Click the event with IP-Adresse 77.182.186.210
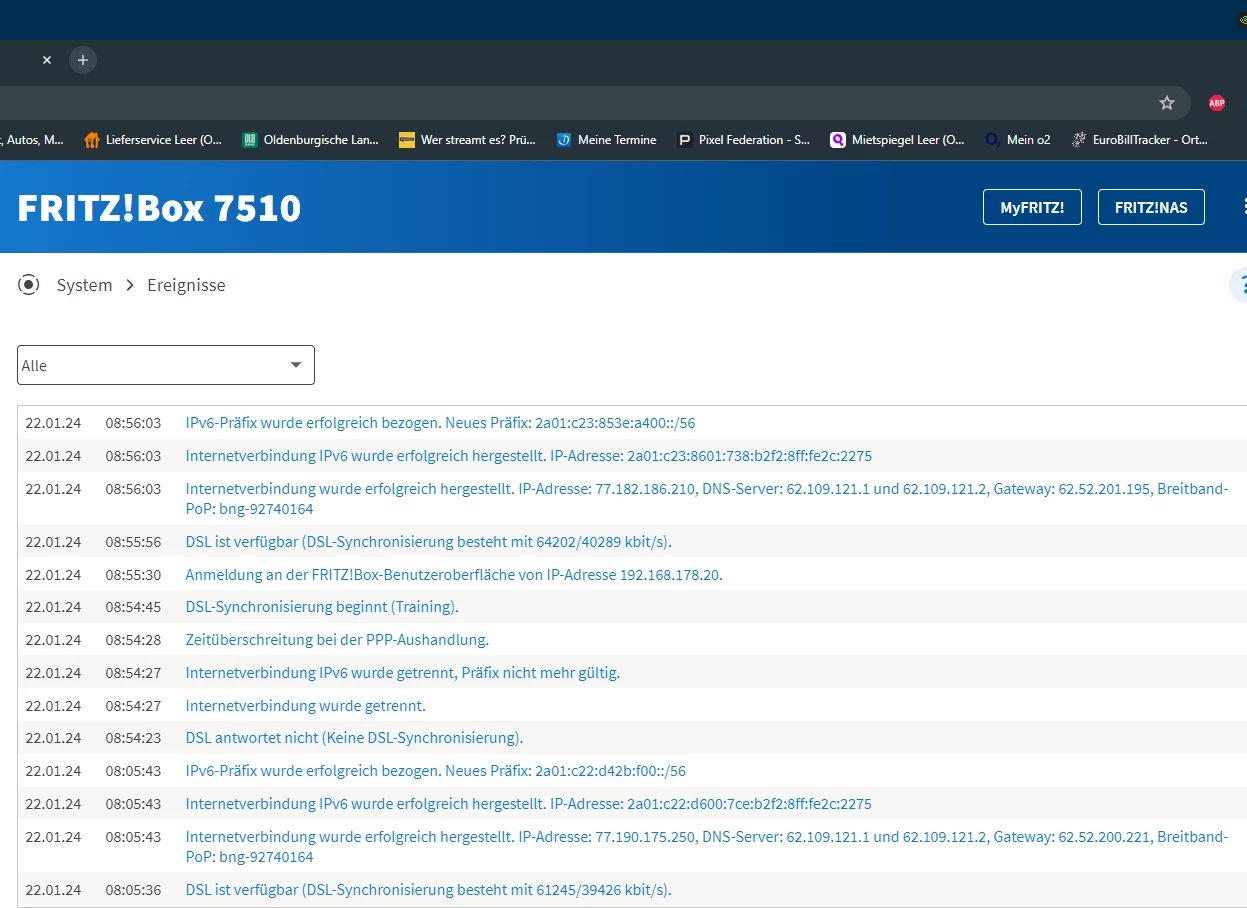The image size is (1247, 908). [707, 499]
